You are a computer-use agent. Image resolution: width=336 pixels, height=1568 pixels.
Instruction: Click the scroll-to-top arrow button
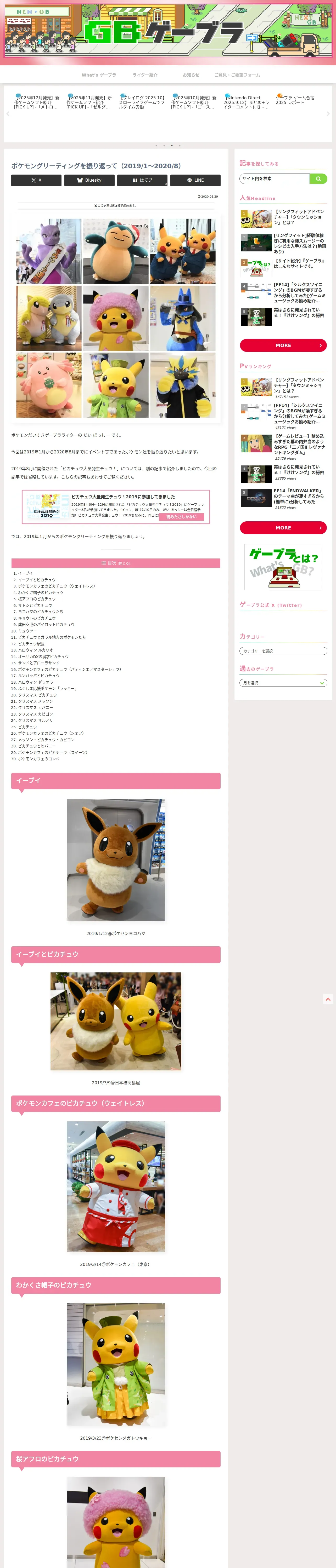coord(328,999)
